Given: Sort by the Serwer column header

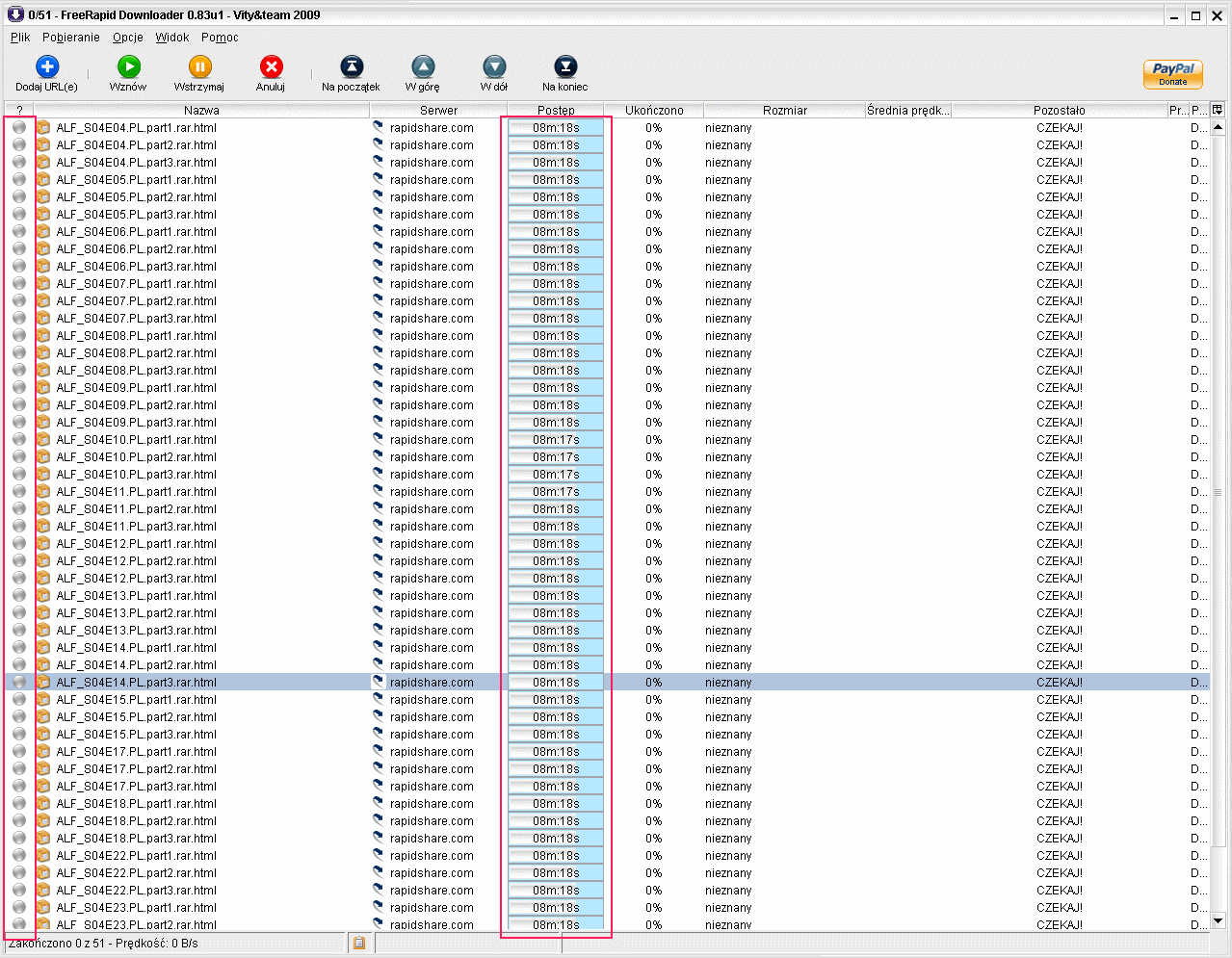Looking at the screenshot, I should pos(438,111).
